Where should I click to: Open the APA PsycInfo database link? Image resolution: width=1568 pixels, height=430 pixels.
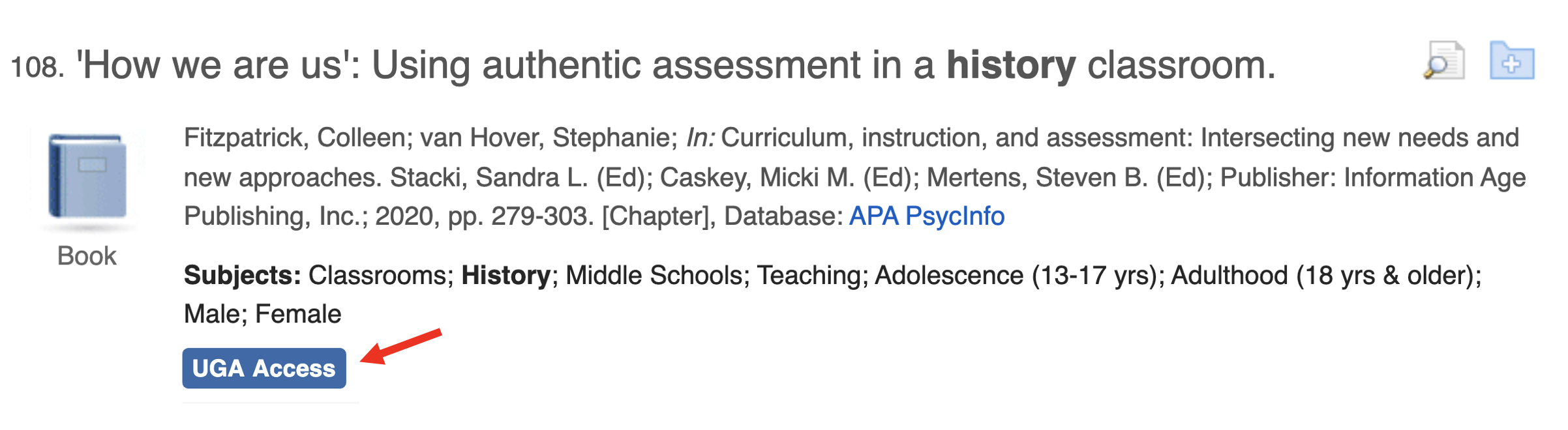(926, 216)
